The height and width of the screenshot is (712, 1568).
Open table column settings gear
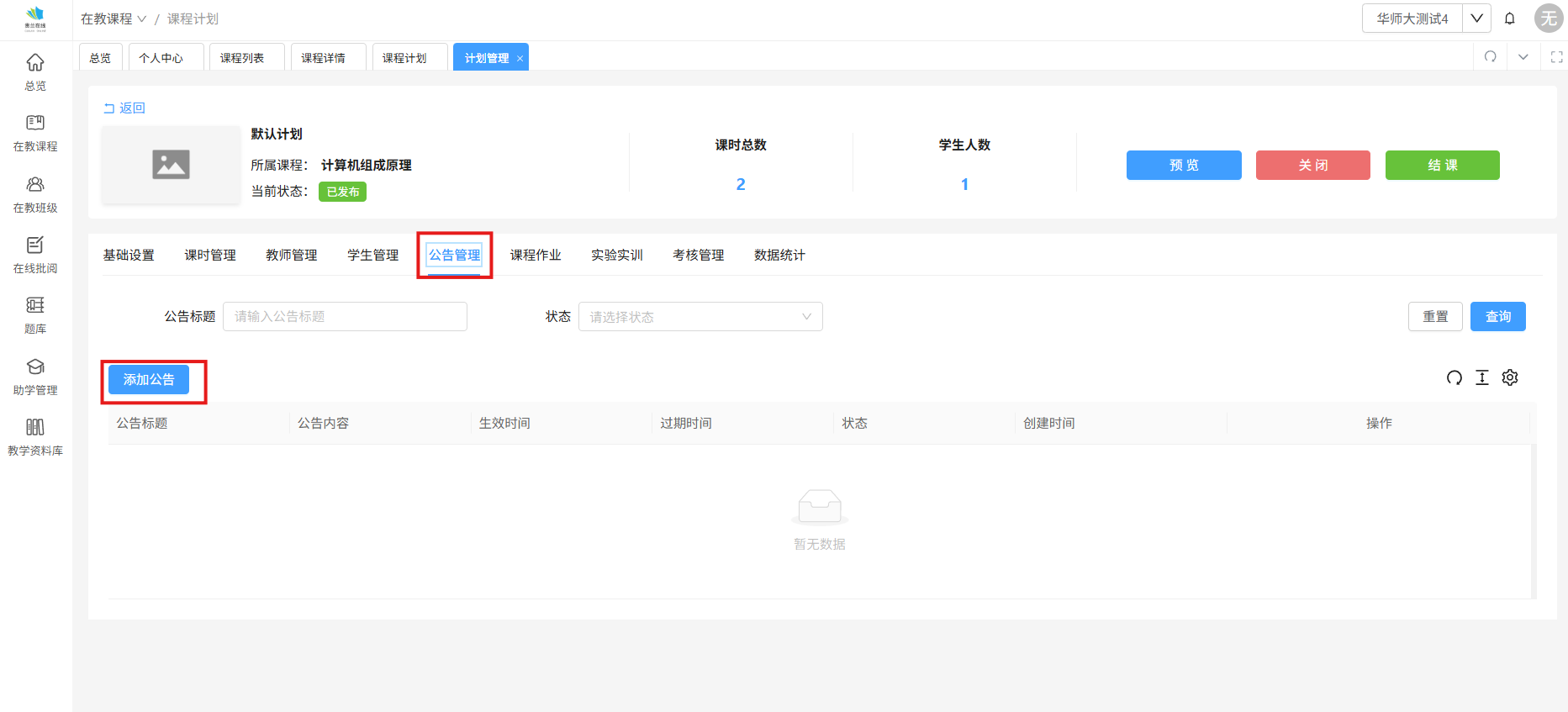pos(1510,378)
